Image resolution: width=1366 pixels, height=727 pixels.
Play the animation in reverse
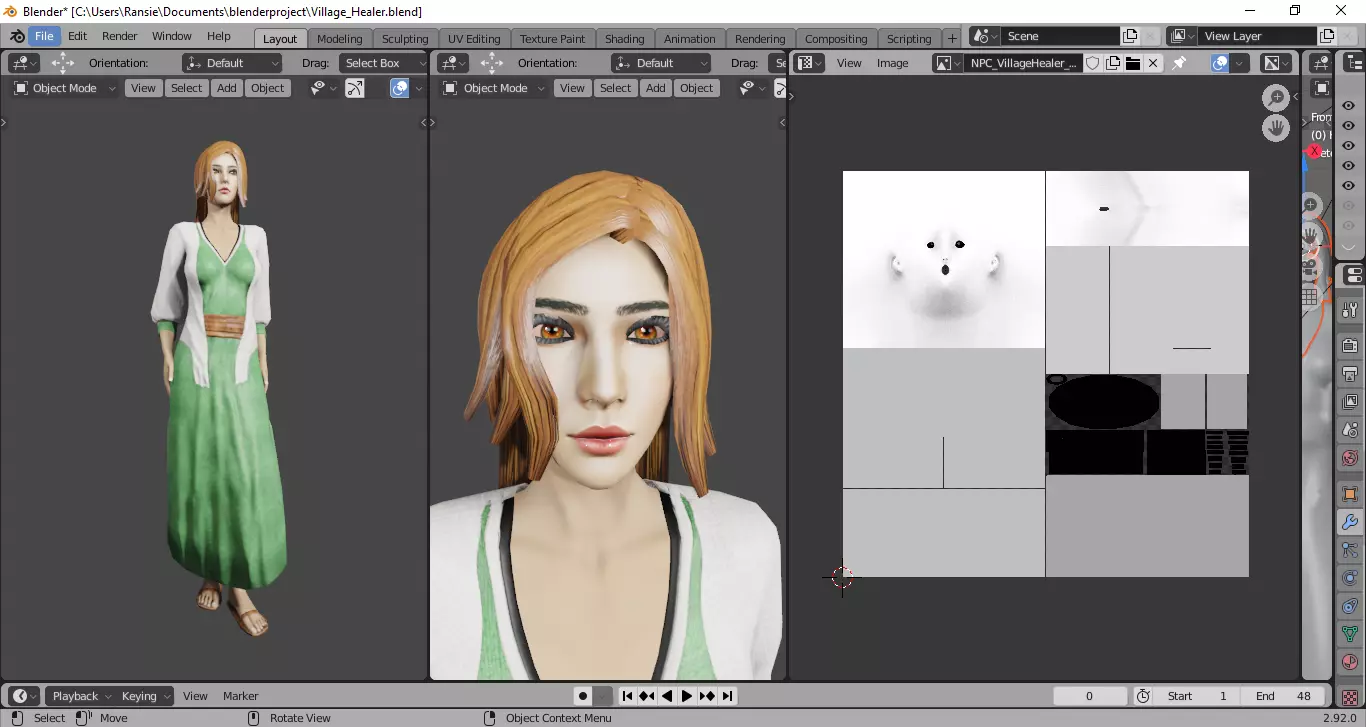point(667,696)
